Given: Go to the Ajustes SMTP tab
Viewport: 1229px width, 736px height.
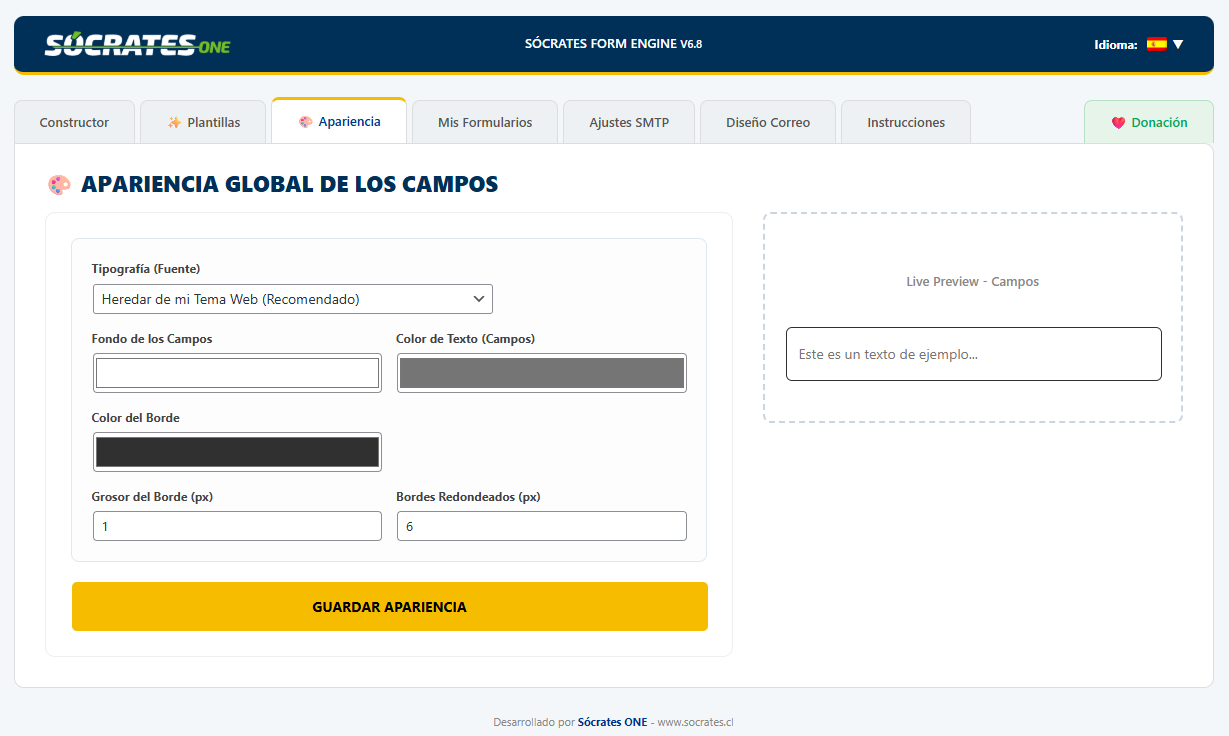Looking at the screenshot, I should point(629,122).
